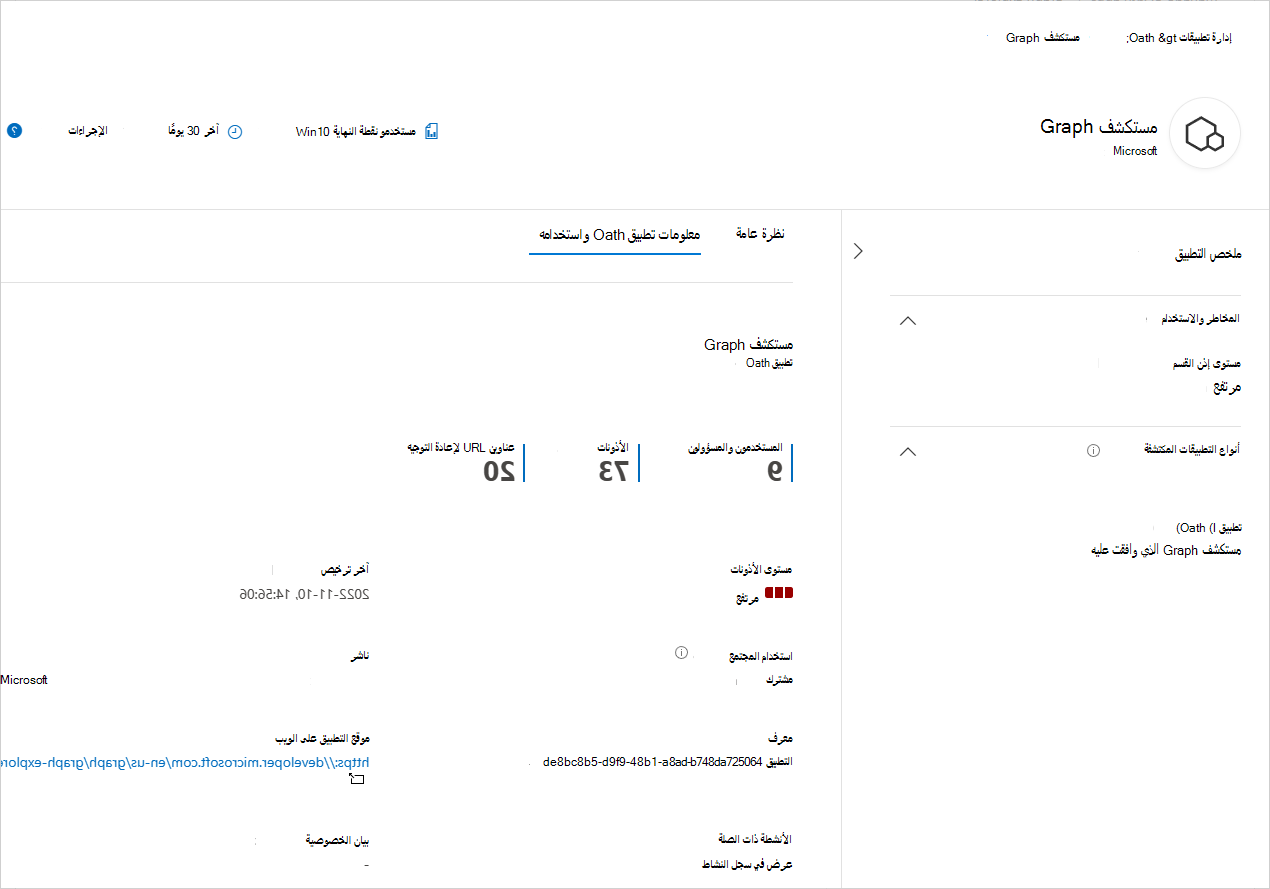The width and height of the screenshot is (1270, 889).
Task: Open the blue help question mark icon
Action: [14, 130]
